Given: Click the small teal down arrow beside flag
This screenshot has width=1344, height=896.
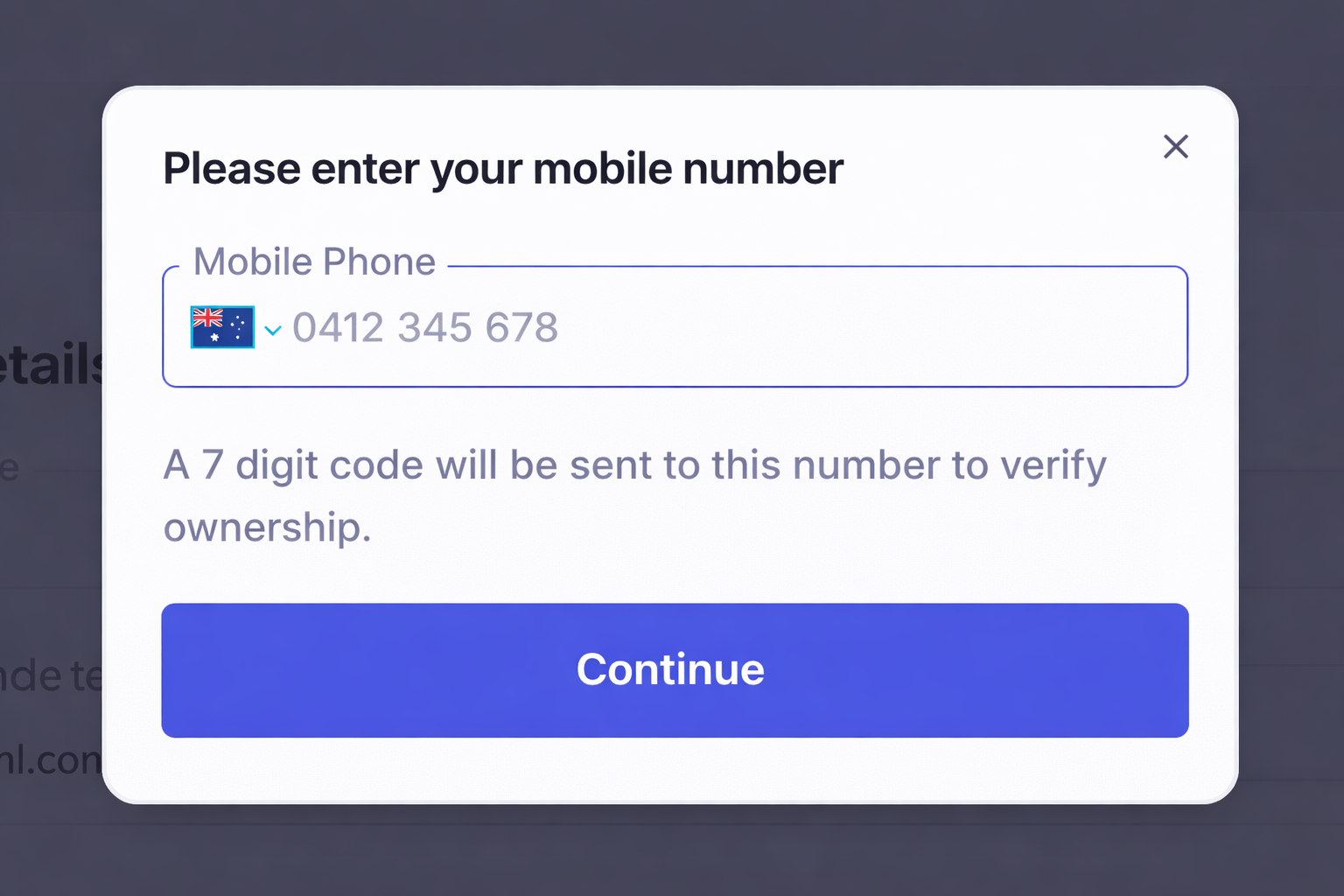Looking at the screenshot, I should pos(273,330).
